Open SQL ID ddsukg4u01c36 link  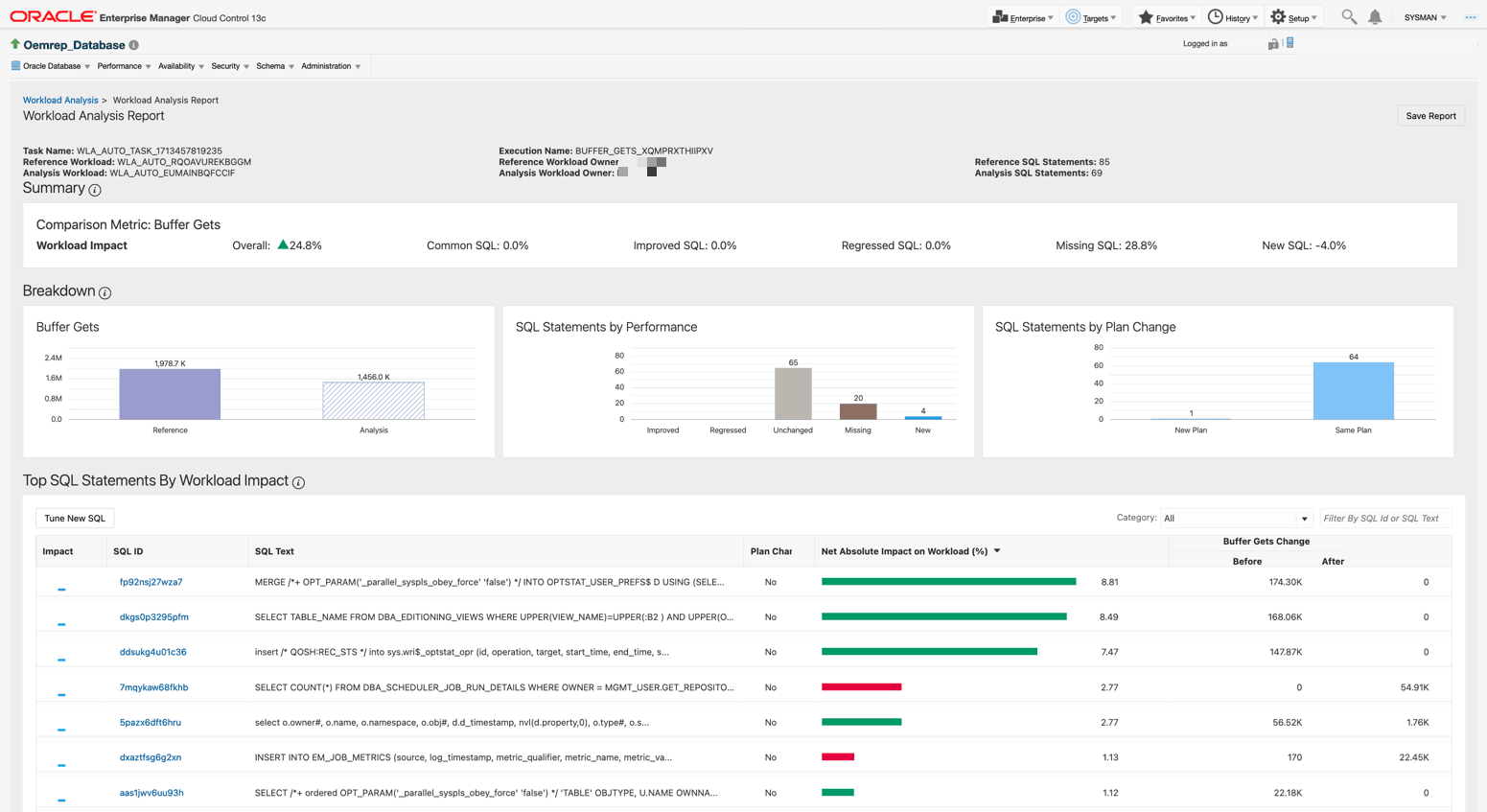click(152, 652)
